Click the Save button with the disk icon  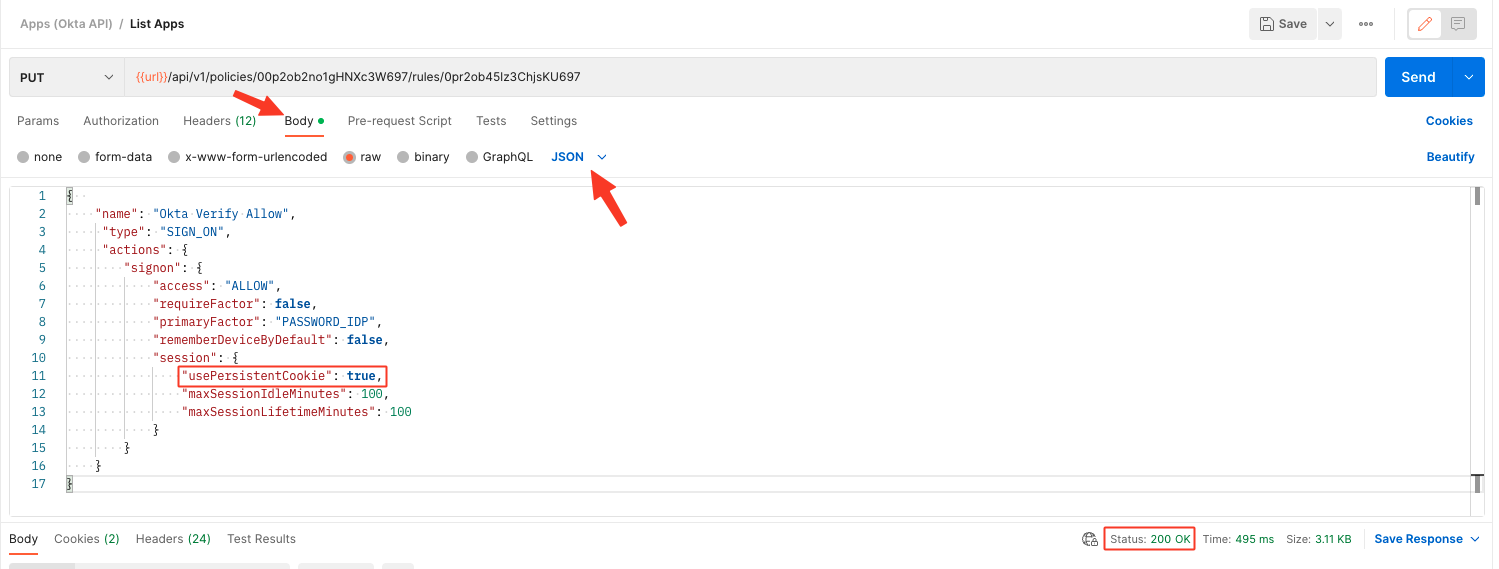click(1283, 24)
